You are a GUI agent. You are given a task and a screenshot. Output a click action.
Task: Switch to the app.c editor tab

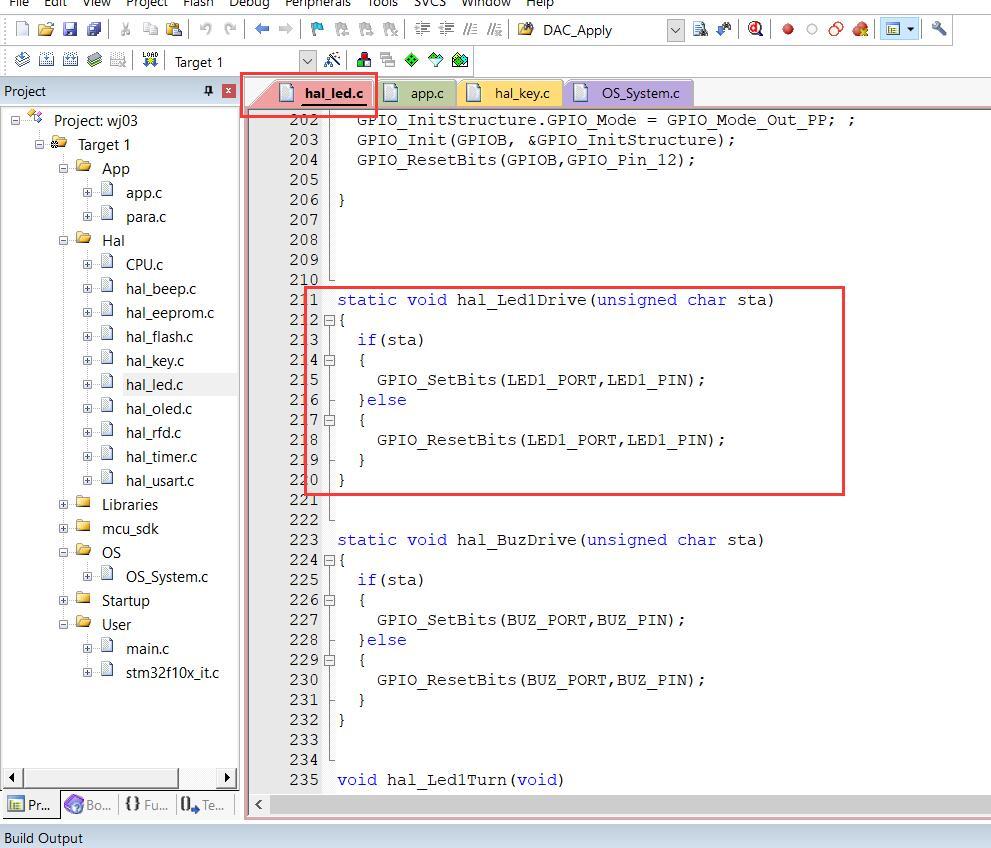tap(426, 93)
